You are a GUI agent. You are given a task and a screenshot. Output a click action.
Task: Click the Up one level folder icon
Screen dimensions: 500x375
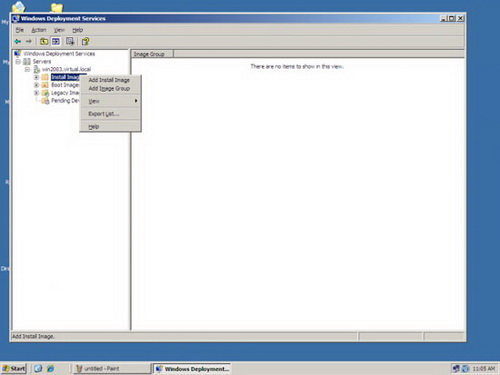[x=44, y=41]
